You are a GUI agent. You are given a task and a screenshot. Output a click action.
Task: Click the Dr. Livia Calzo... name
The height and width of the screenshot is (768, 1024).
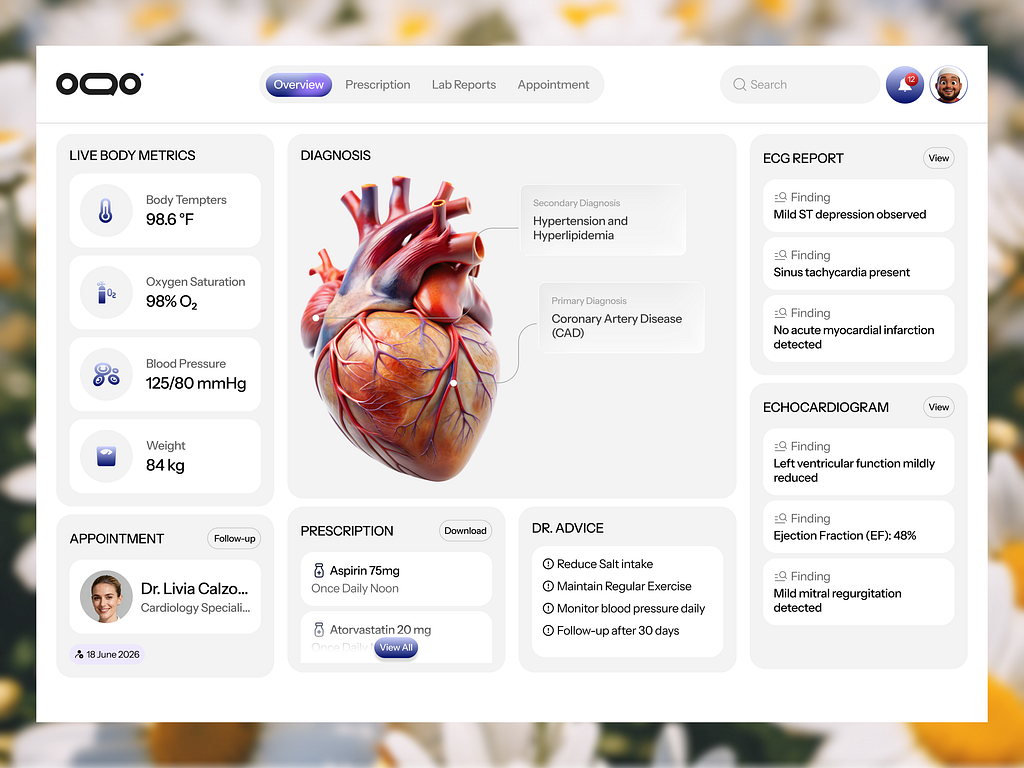pyautogui.click(x=195, y=588)
